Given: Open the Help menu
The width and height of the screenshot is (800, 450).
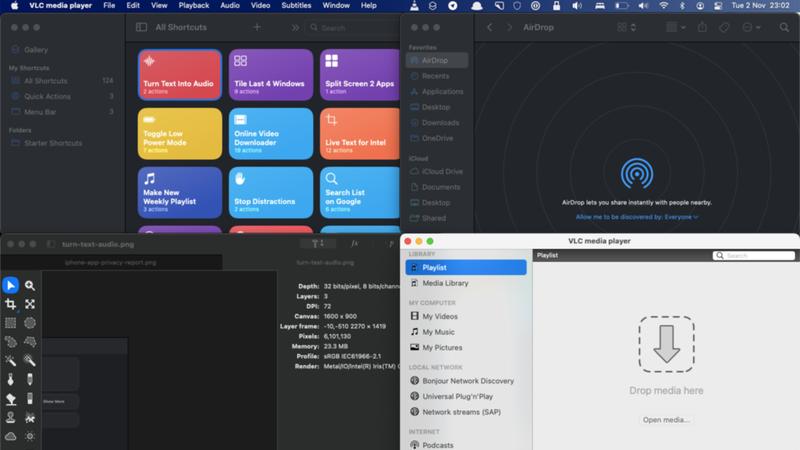Looking at the screenshot, I should click(x=368, y=6).
